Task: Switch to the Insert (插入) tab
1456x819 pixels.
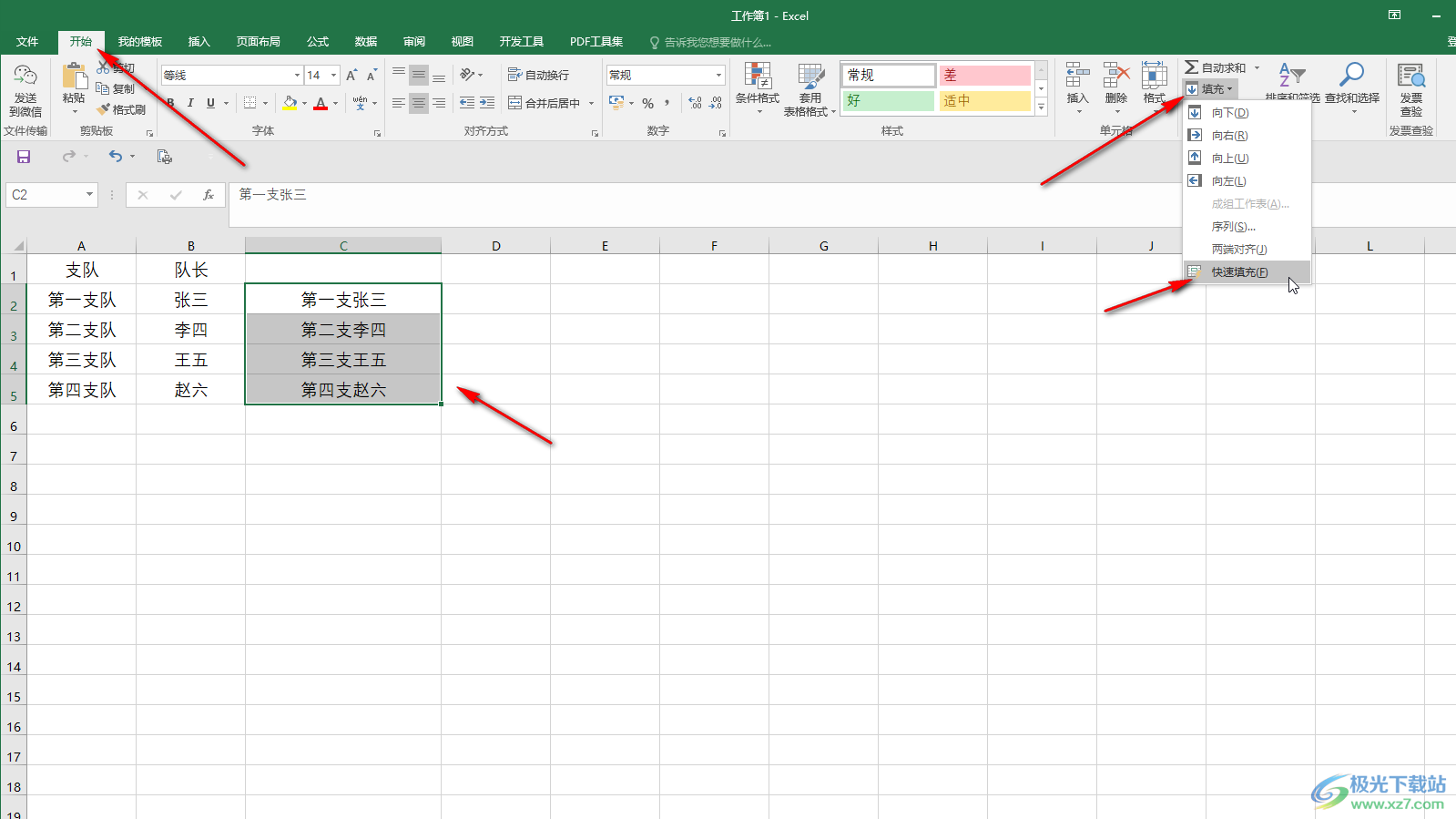Action: (x=199, y=42)
